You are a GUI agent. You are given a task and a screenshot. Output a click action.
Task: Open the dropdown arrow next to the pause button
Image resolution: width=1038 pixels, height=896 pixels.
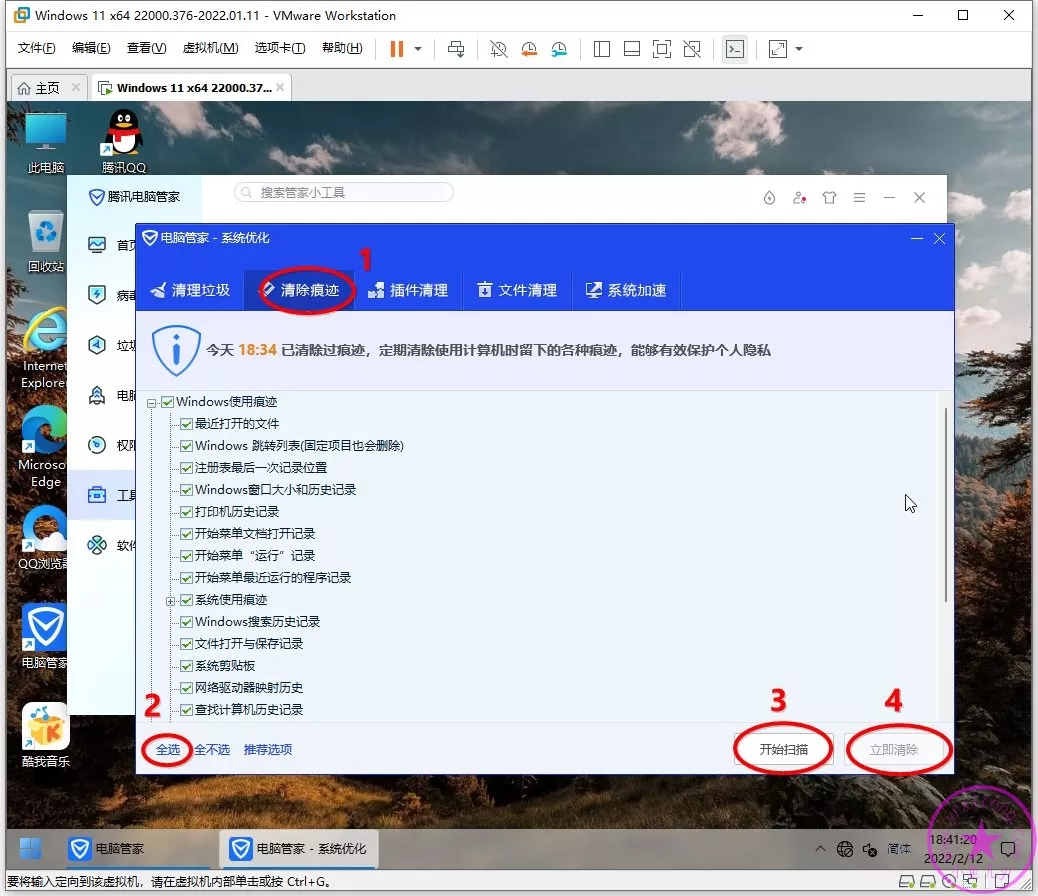coord(418,49)
